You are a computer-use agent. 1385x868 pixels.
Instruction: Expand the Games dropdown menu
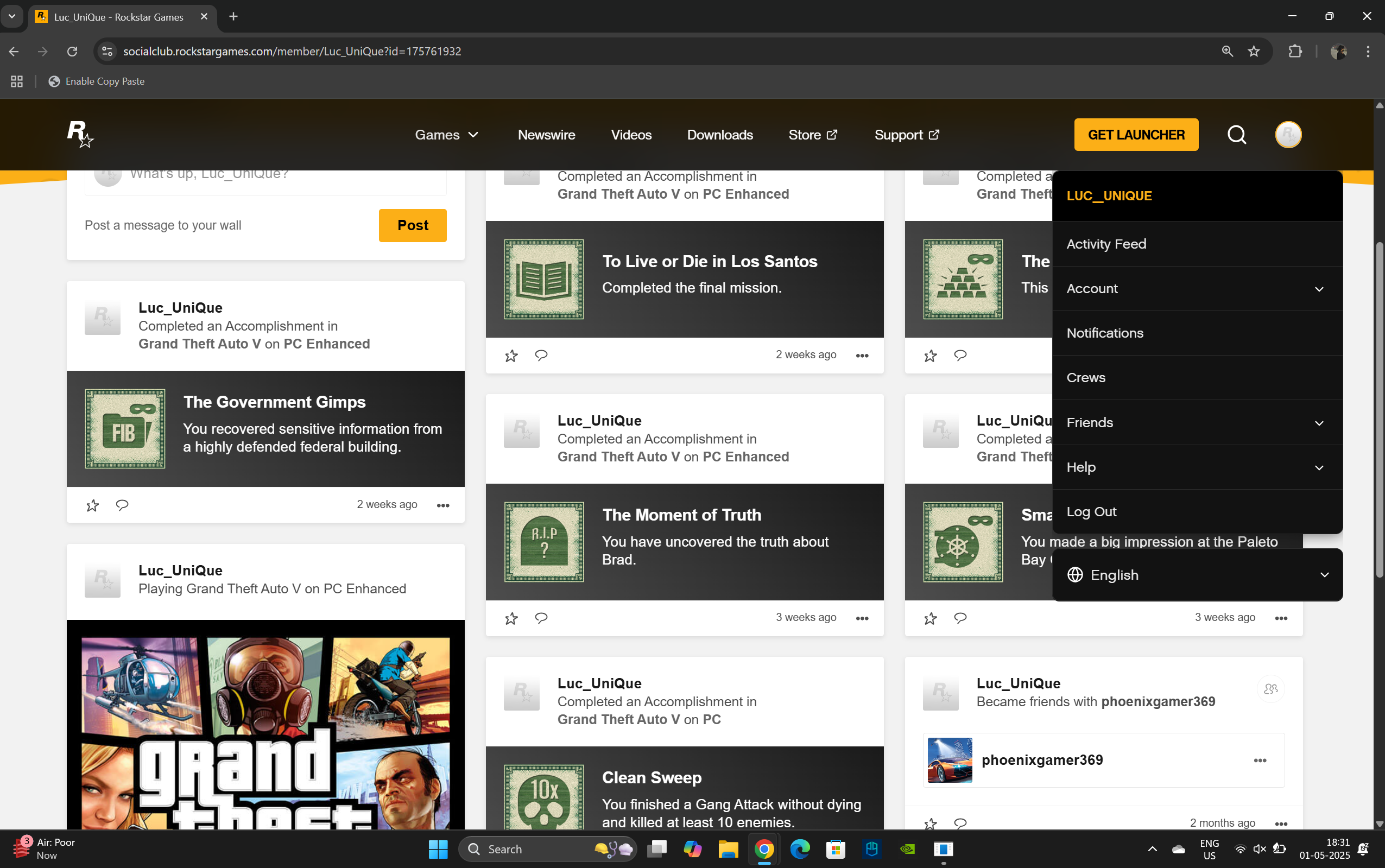[x=446, y=135]
